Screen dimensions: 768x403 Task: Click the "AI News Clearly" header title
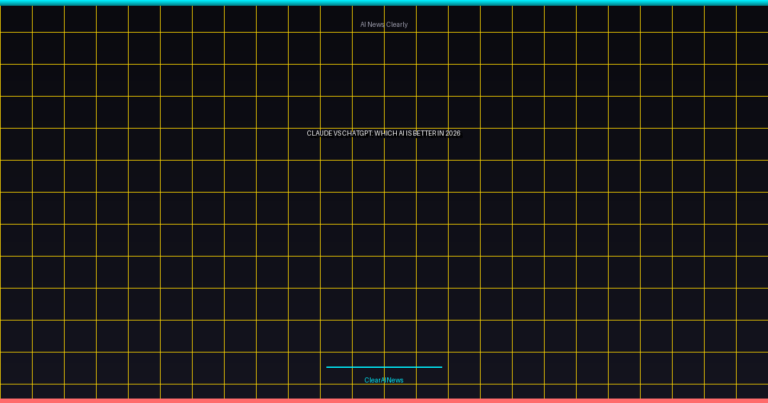pos(384,24)
